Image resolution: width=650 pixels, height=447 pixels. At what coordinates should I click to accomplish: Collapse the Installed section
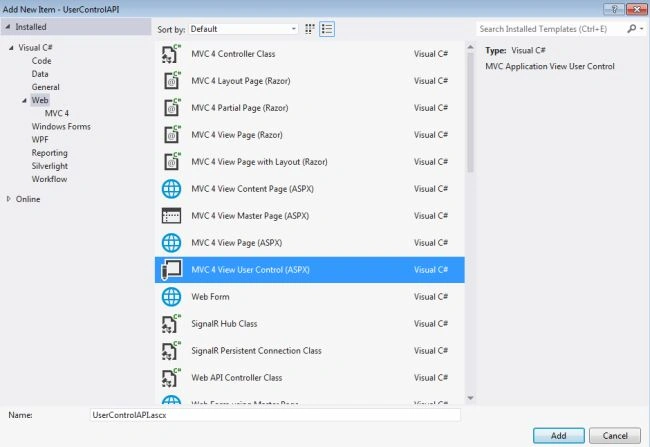click(8, 27)
